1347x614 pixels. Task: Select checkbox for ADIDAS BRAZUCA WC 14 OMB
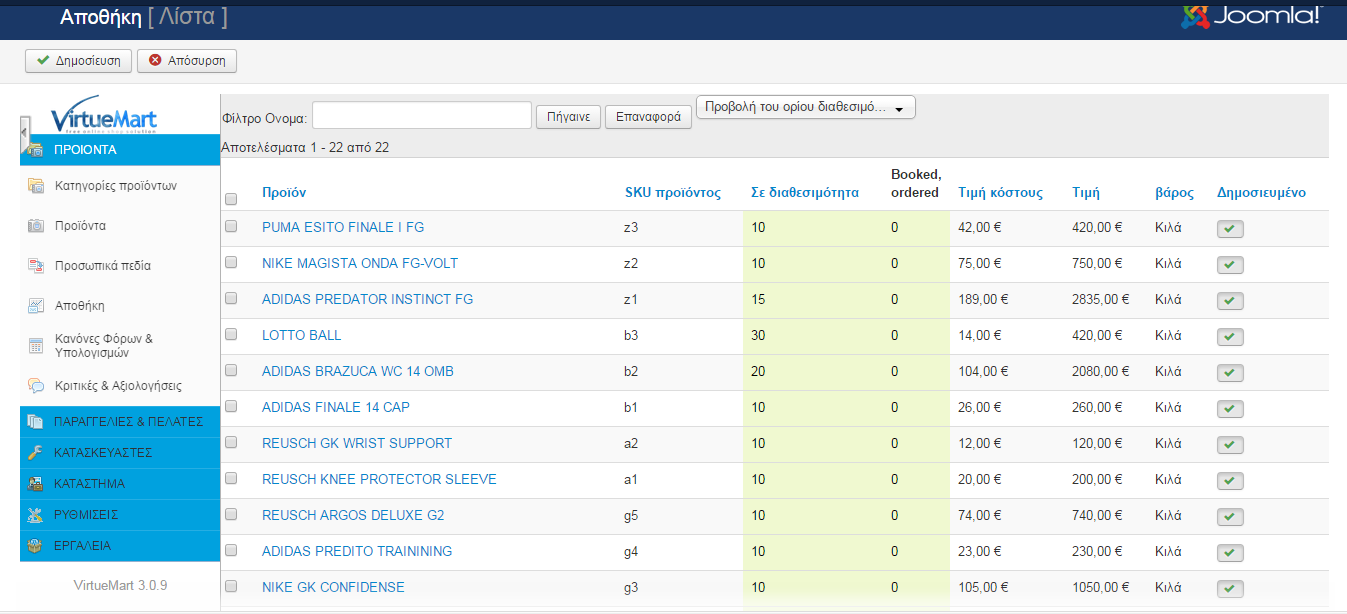[231, 371]
